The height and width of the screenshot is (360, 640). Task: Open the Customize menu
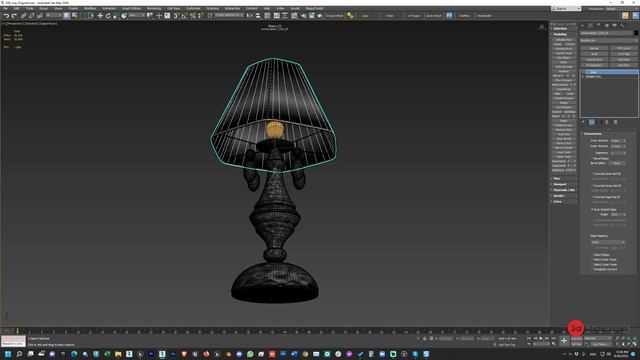pos(193,9)
